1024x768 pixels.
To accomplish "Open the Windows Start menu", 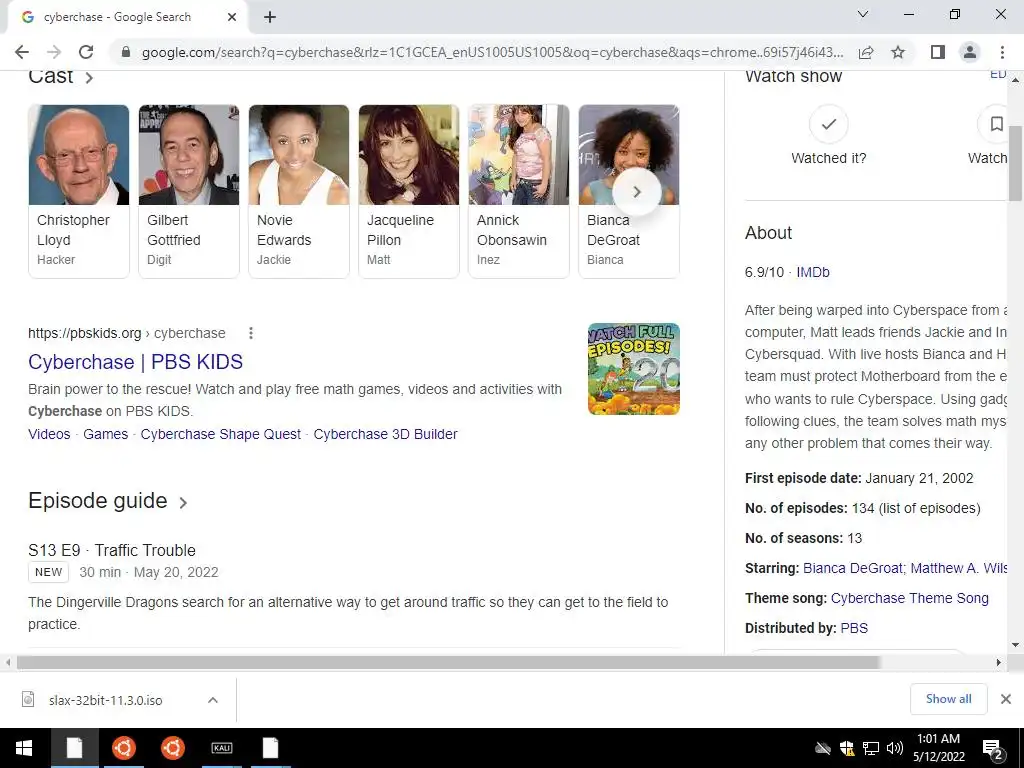I will [x=24, y=748].
